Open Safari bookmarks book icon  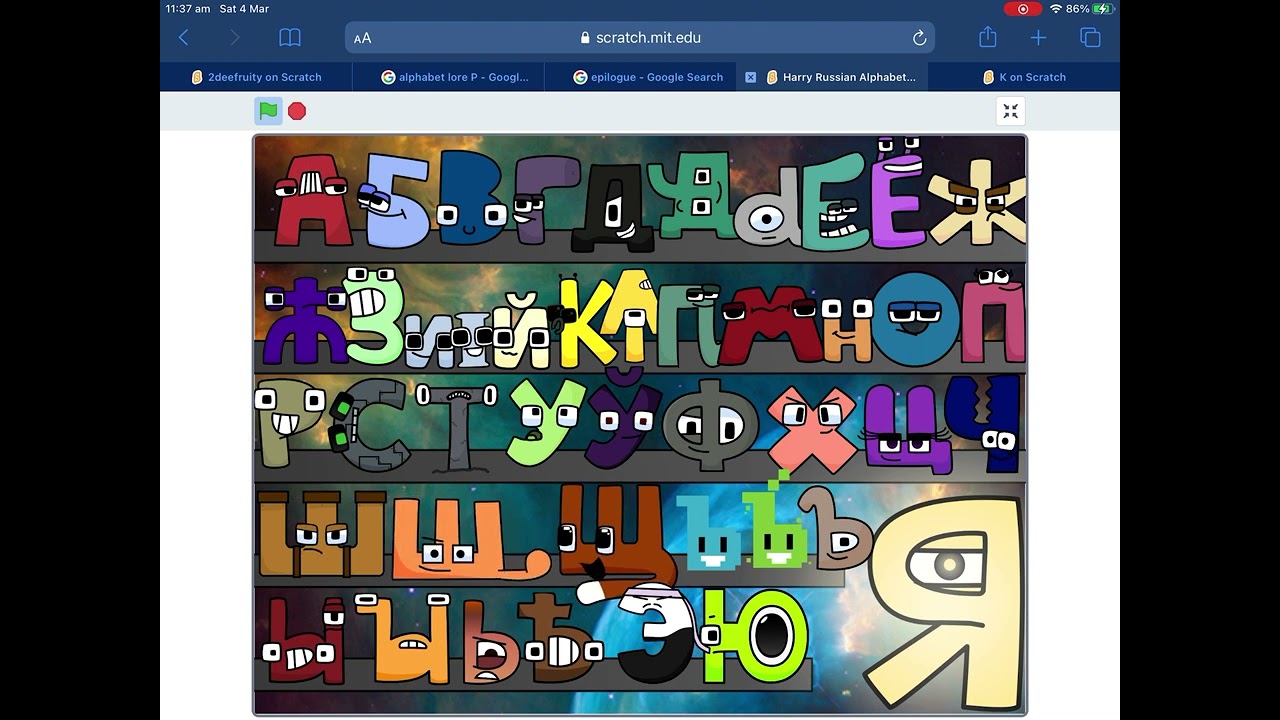coord(290,38)
